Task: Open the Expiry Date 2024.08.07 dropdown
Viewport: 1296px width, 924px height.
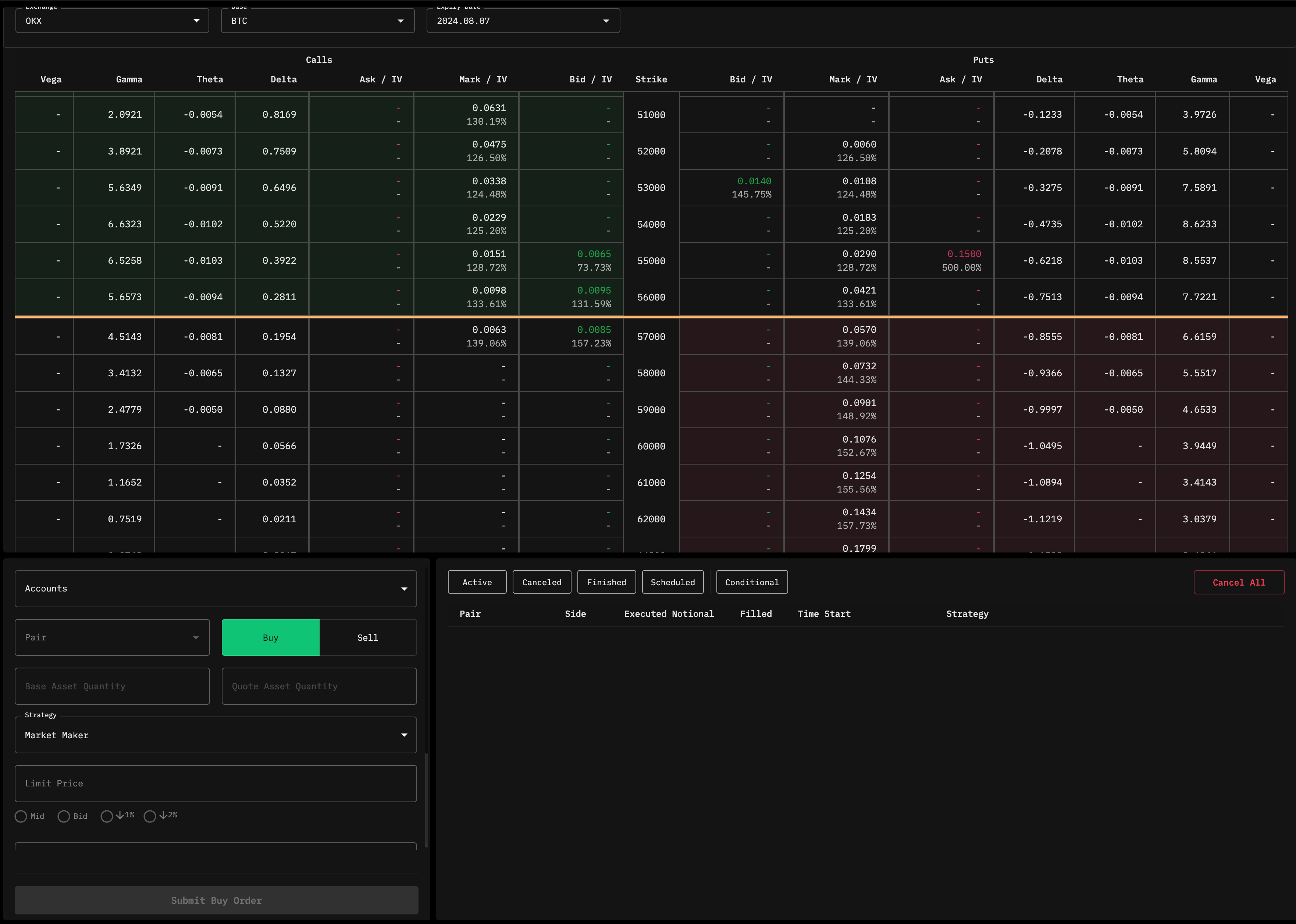Action: tap(606, 21)
